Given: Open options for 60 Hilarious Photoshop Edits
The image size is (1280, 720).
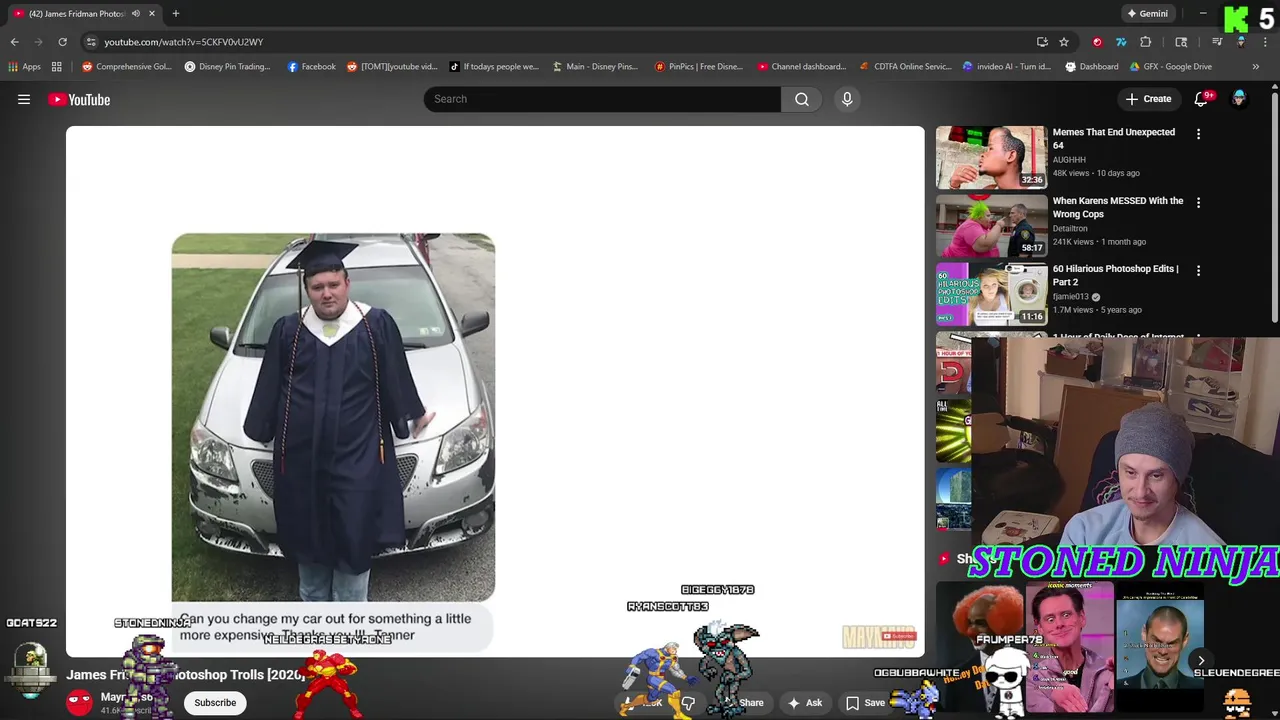Looking at the screenshot, I should coord(1198,270).
